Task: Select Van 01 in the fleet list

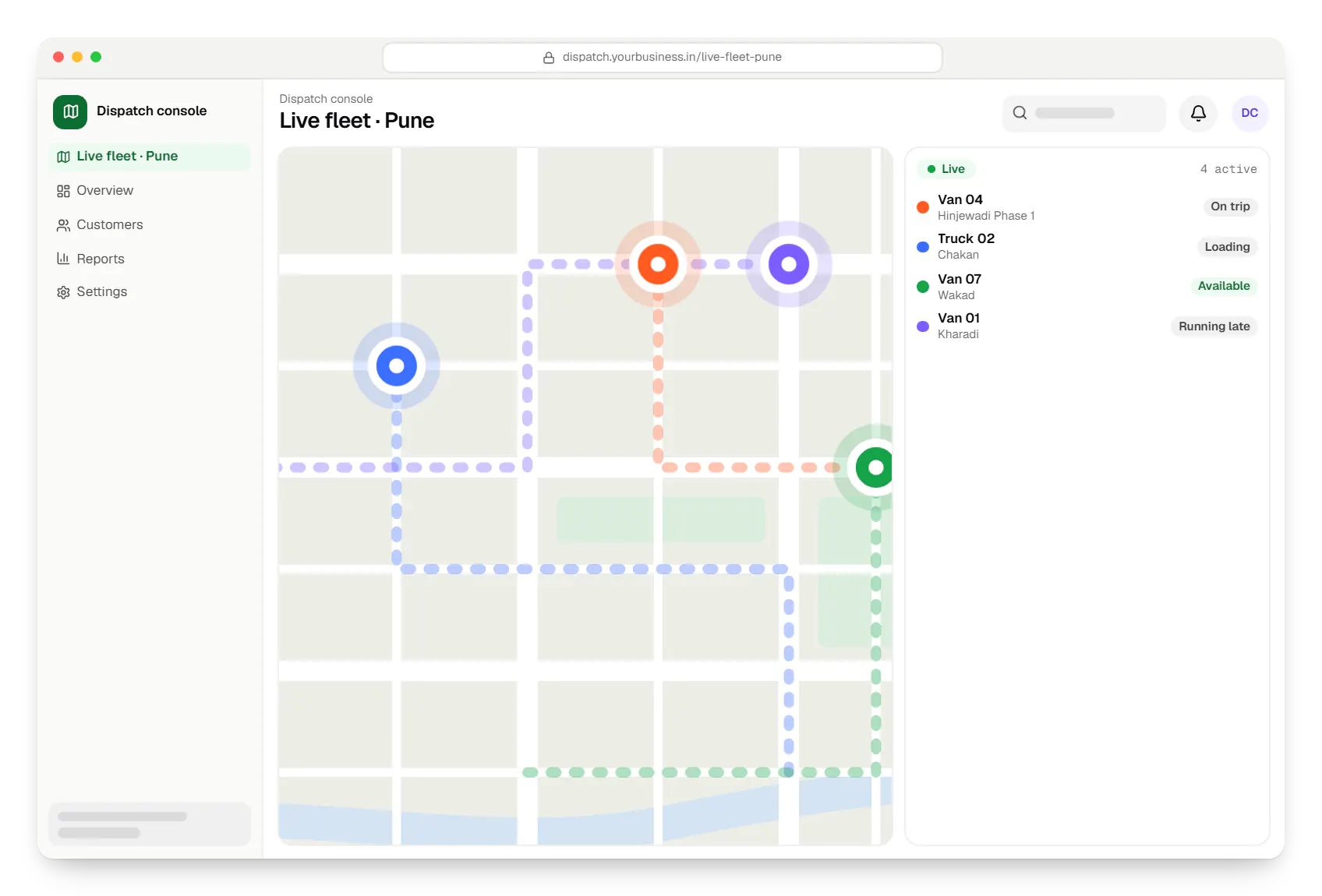Action: tap(1087, 326)
